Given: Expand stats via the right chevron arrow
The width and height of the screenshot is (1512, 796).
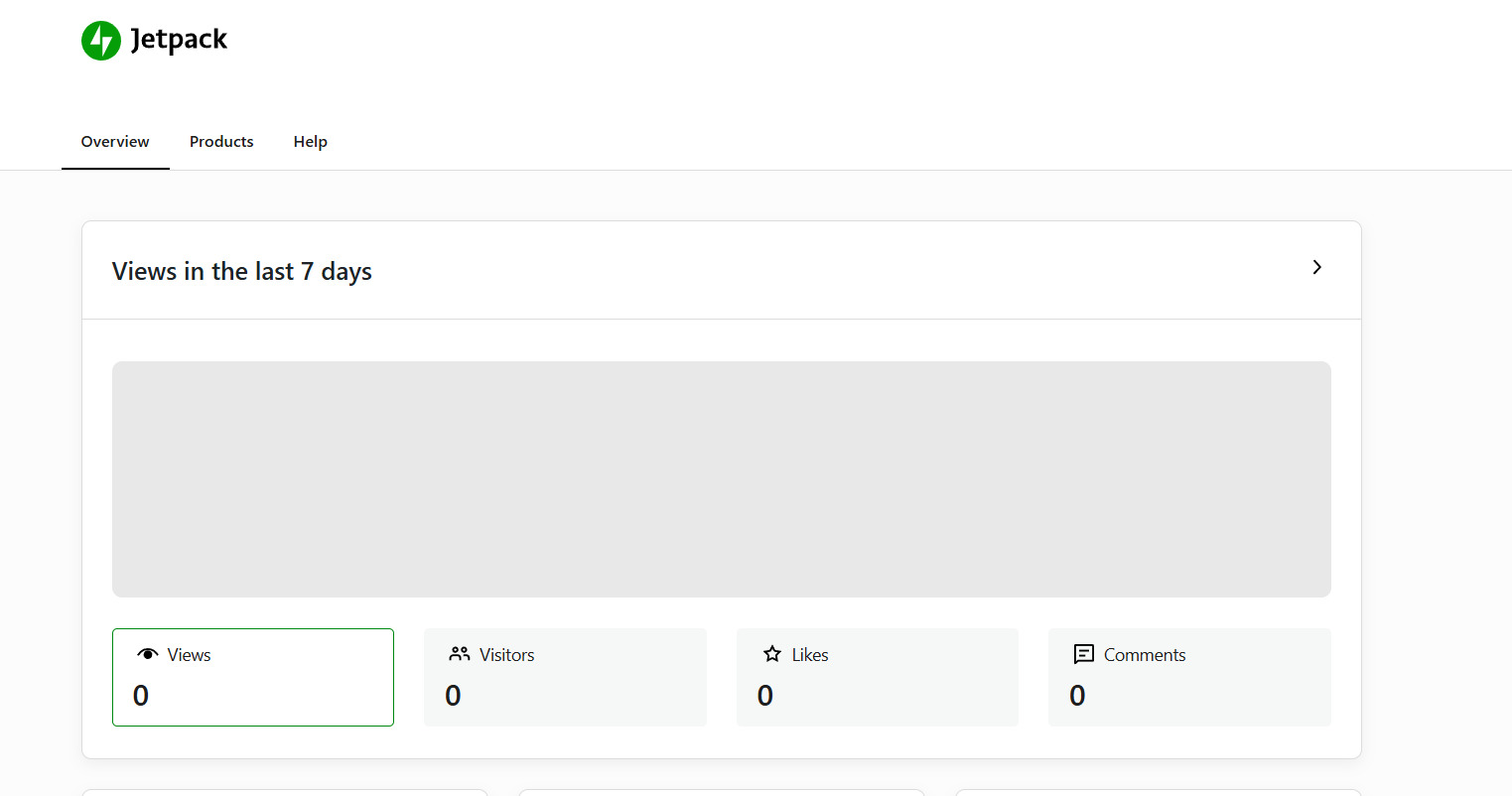Looking at the screenshot, I should click(x=1316, y=267).
